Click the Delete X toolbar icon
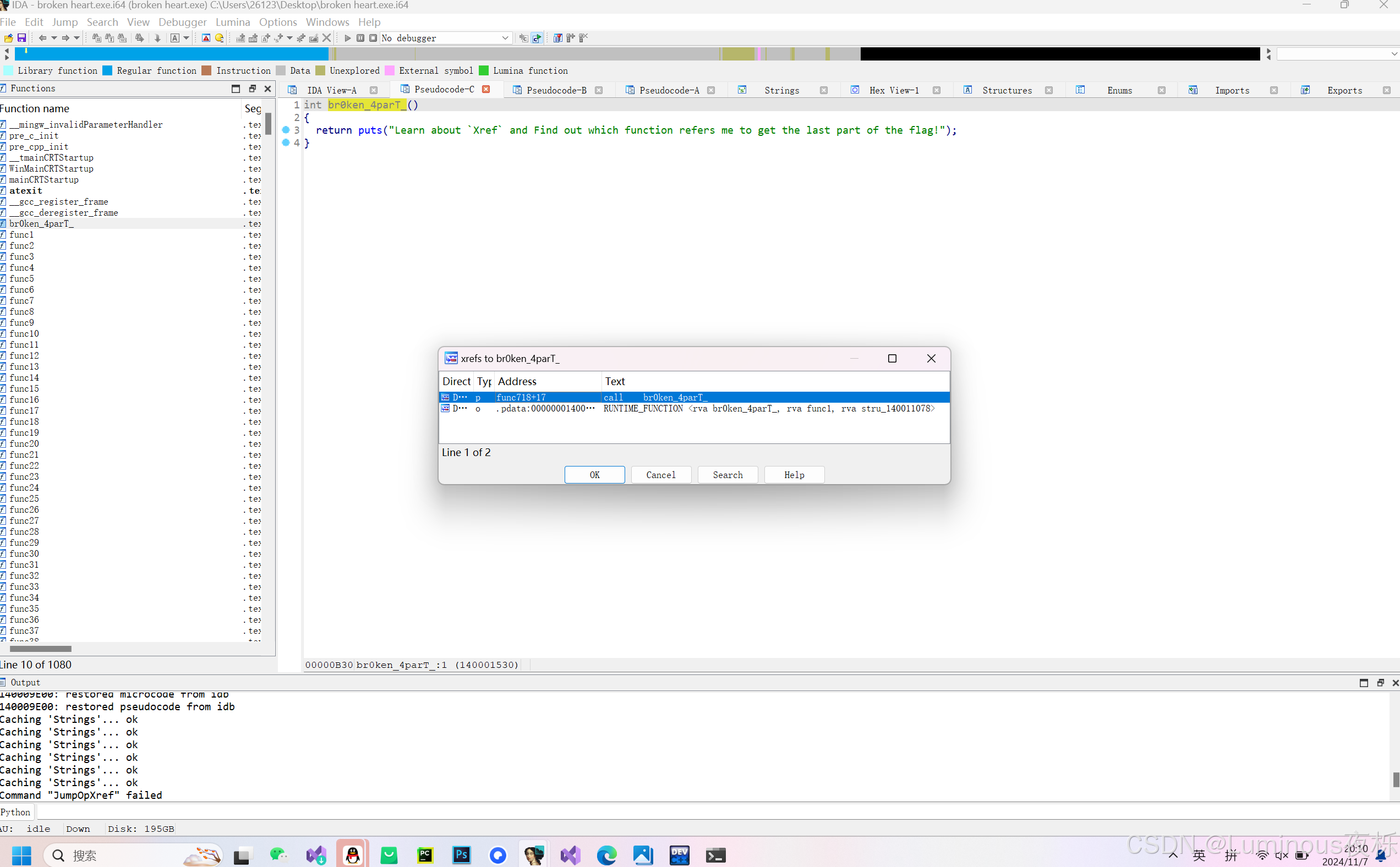 click(x=327, y=38)
